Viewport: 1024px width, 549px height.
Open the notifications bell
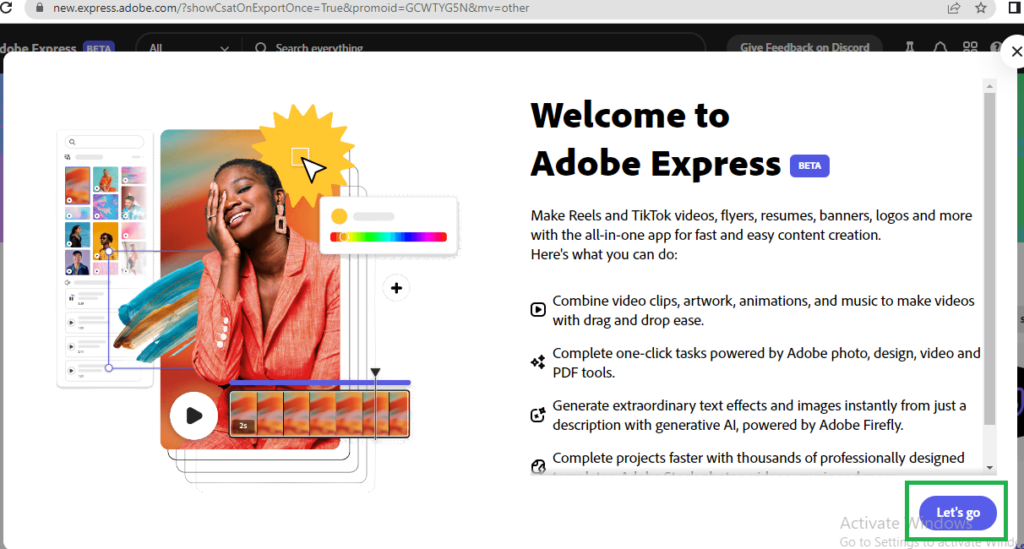pyautogui.click(x=940, y=47)
